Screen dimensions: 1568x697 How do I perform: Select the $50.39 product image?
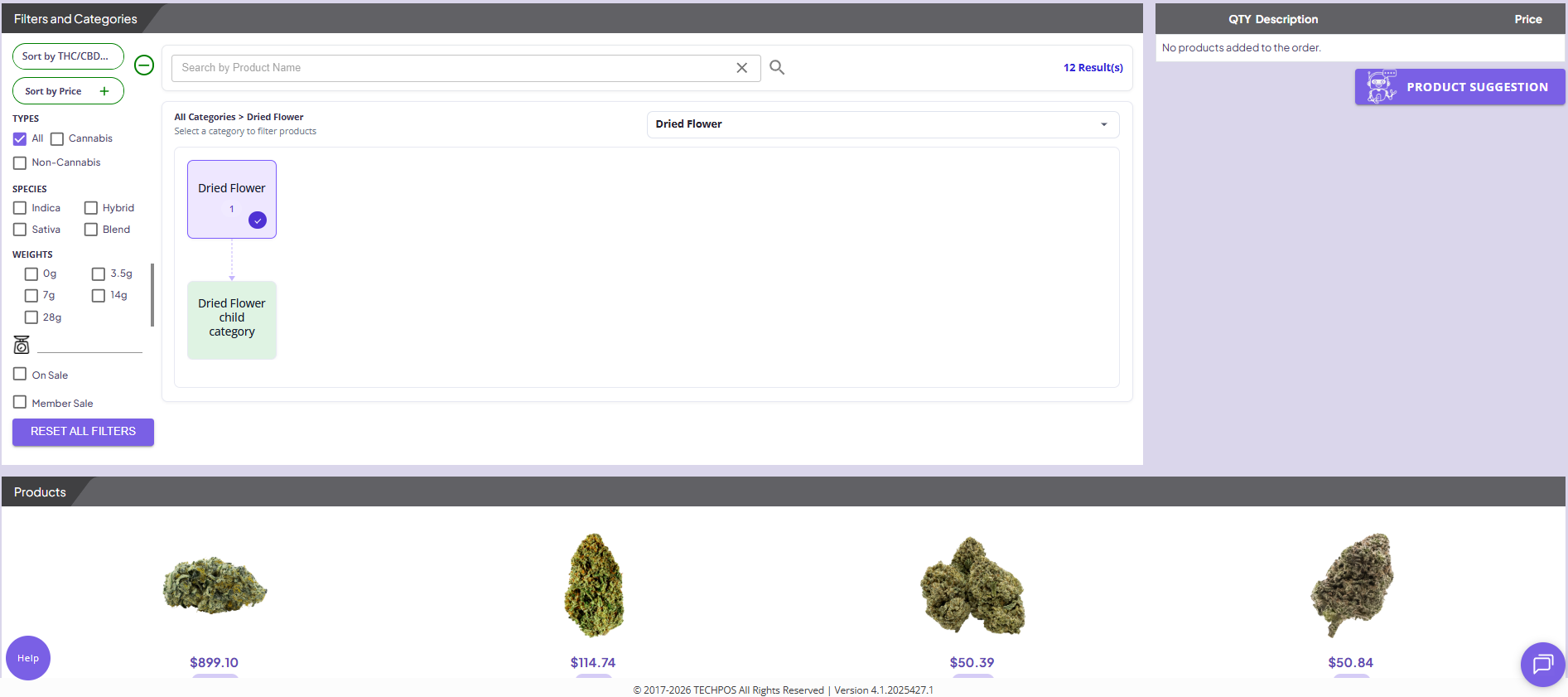click(973, 585)
